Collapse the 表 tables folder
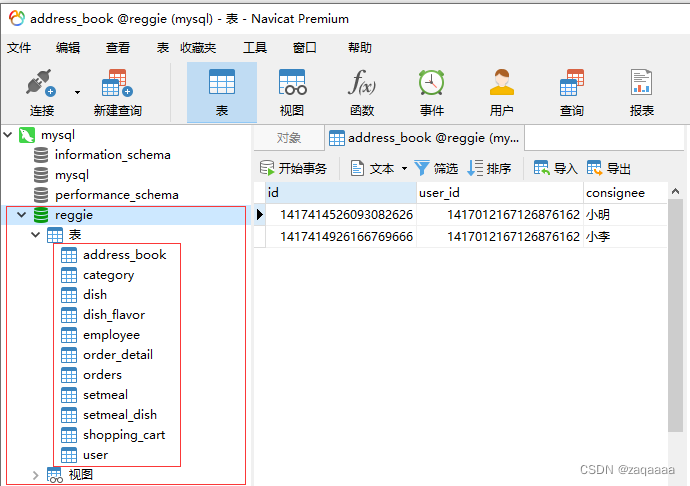690x486 pixels. (36, 235)
